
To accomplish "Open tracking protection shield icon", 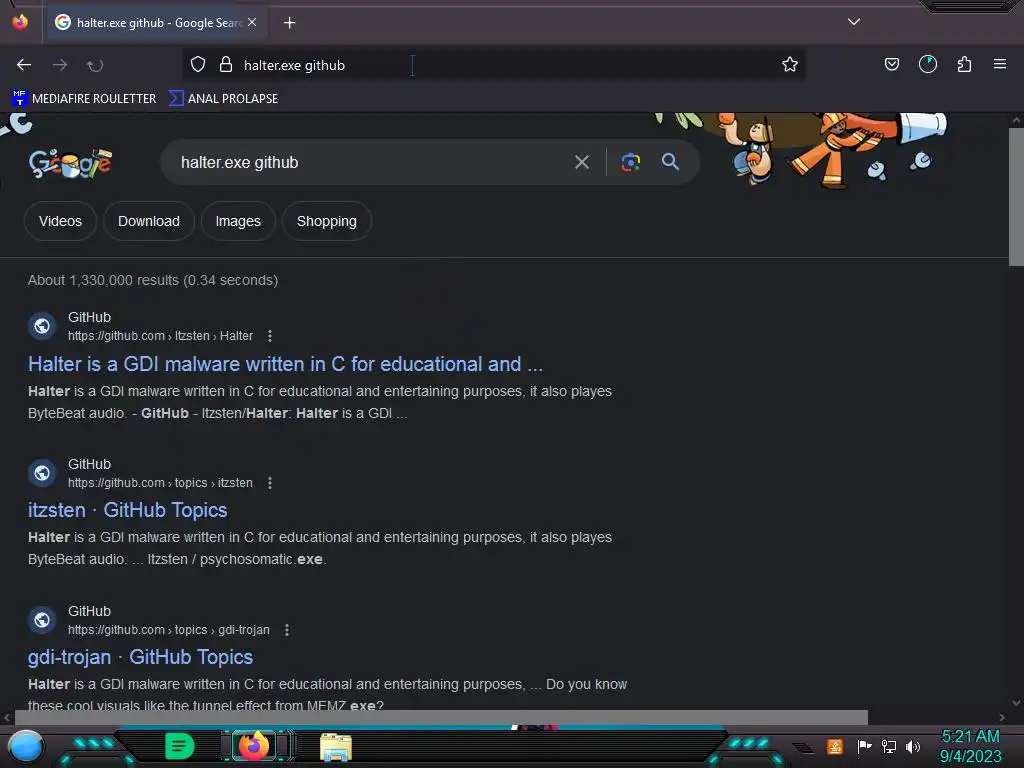I will click(x=198, y=64).
